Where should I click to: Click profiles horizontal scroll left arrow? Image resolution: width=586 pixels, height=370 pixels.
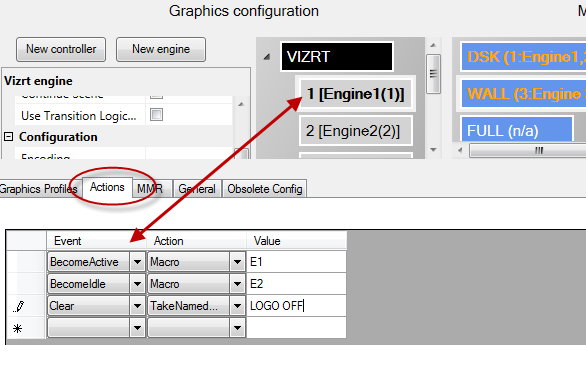click(x=460, y=150)
